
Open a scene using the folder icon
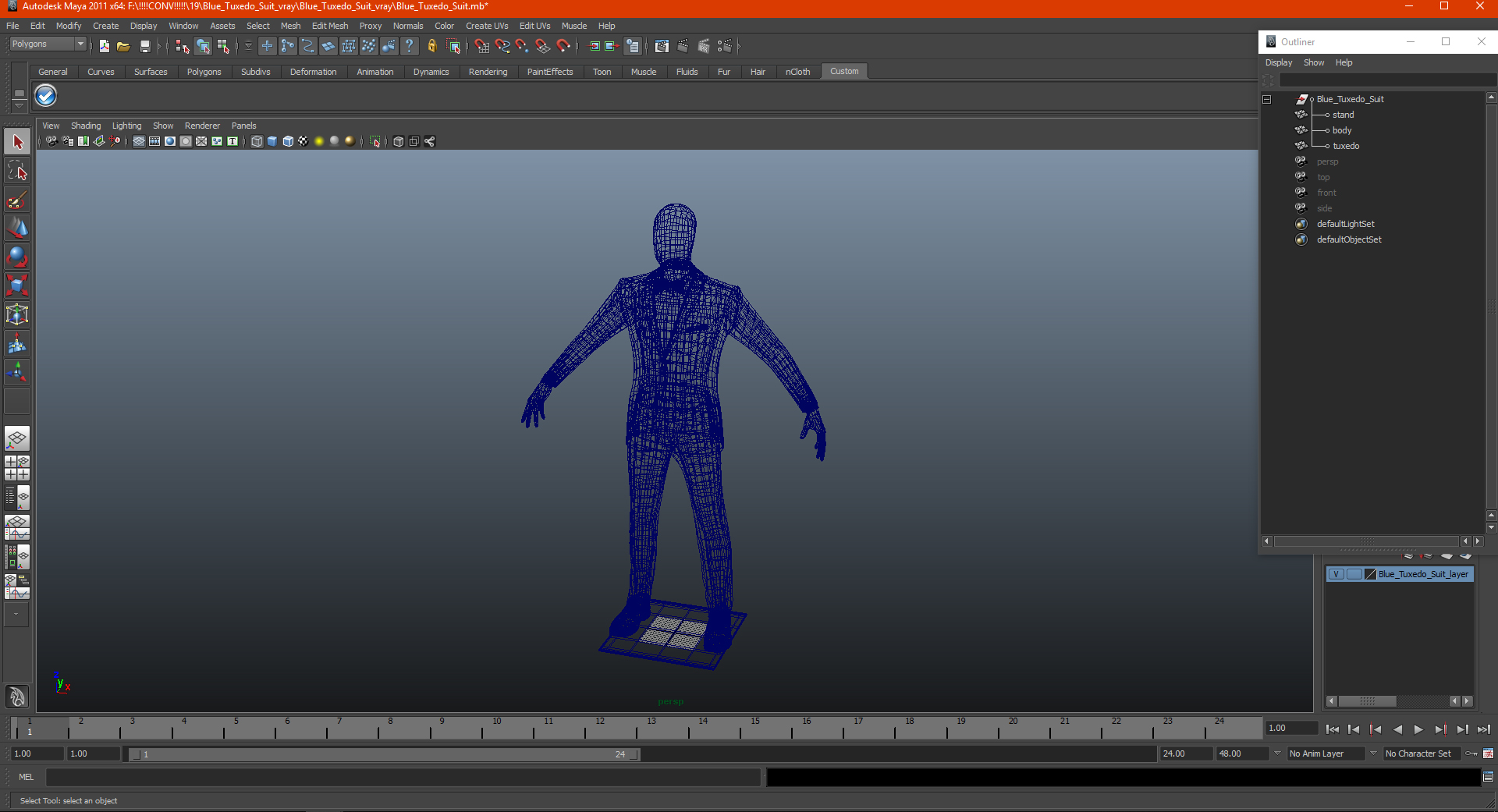[x=123, y=47]
